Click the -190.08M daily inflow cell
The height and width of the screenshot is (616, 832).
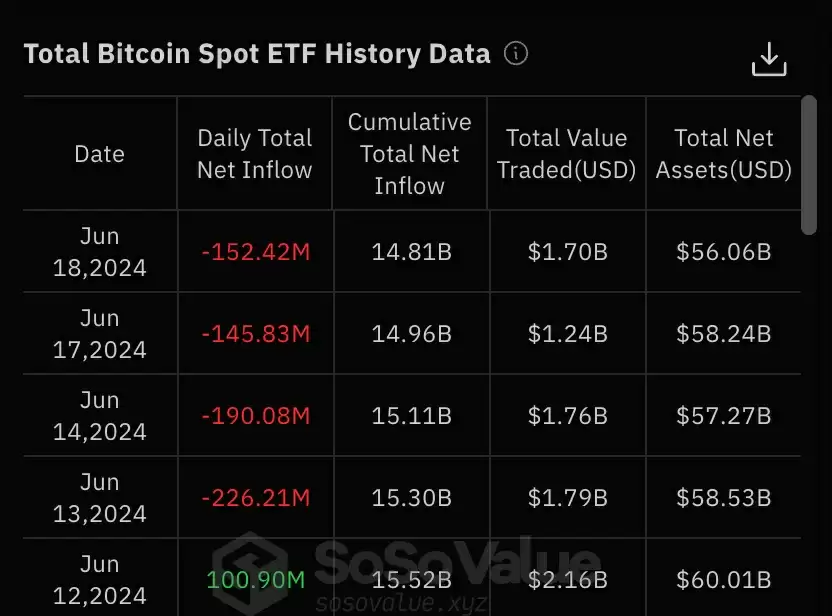(x=256, y=416)
